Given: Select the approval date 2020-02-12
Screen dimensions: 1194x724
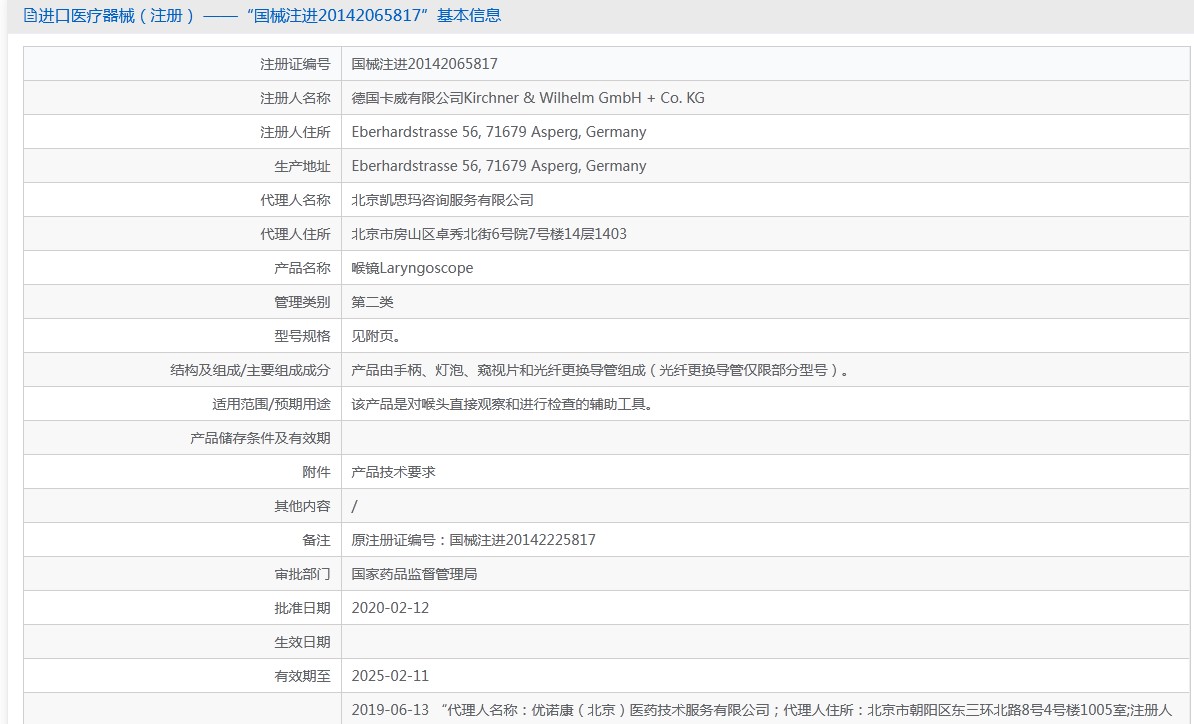Looking at the screenshot, I should pyautogui.click(x=390, y=608).
